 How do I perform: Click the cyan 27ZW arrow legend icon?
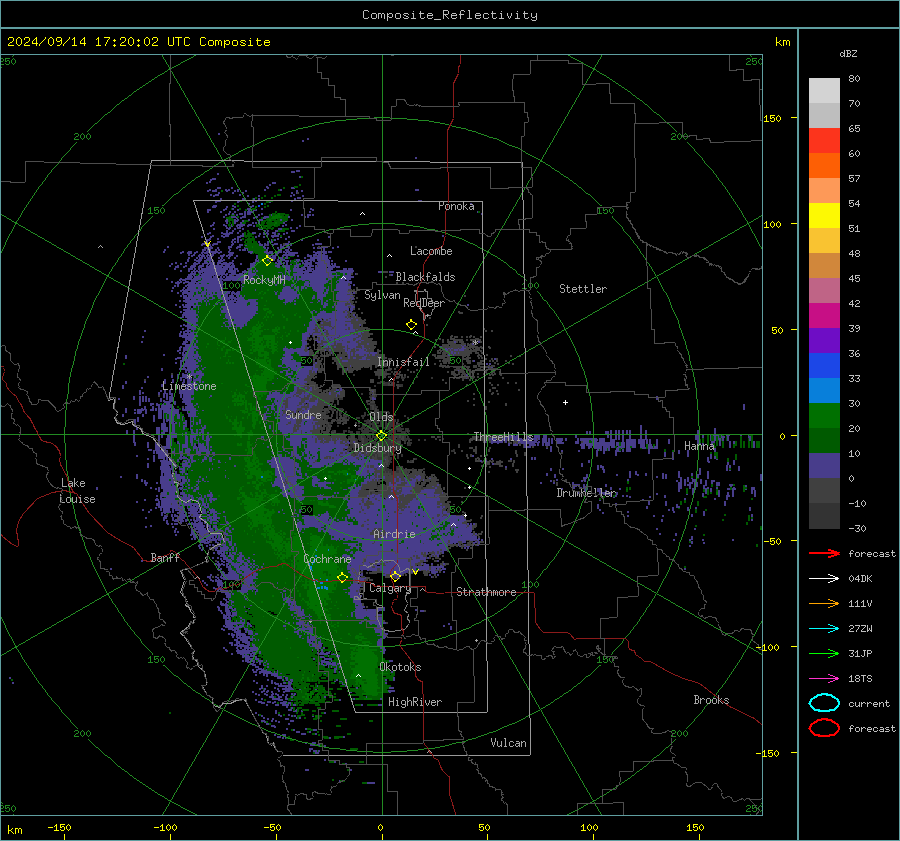click(x=824, y=629)
